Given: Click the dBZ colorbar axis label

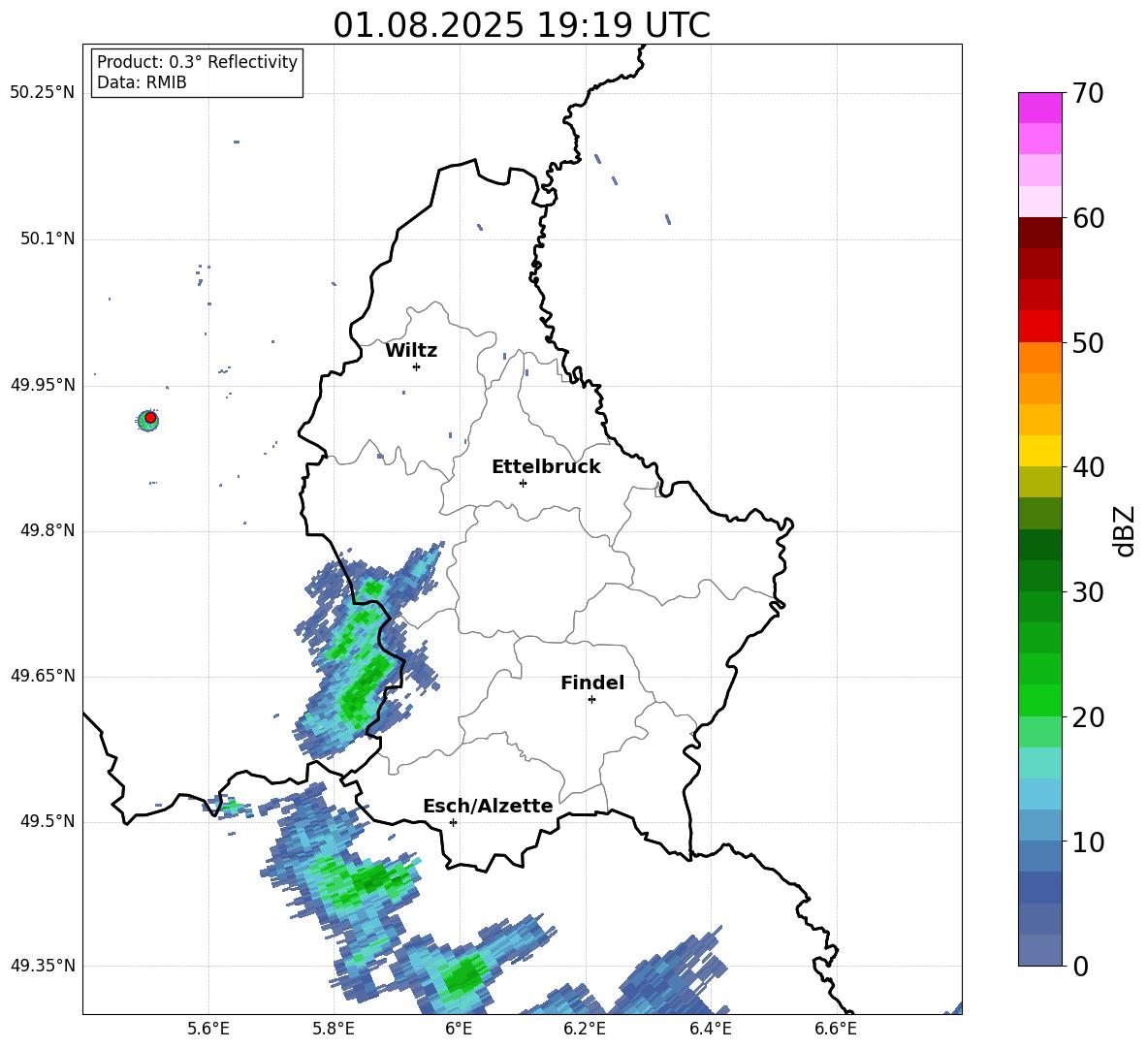Looking at the screenshot, I should 1125,531.
